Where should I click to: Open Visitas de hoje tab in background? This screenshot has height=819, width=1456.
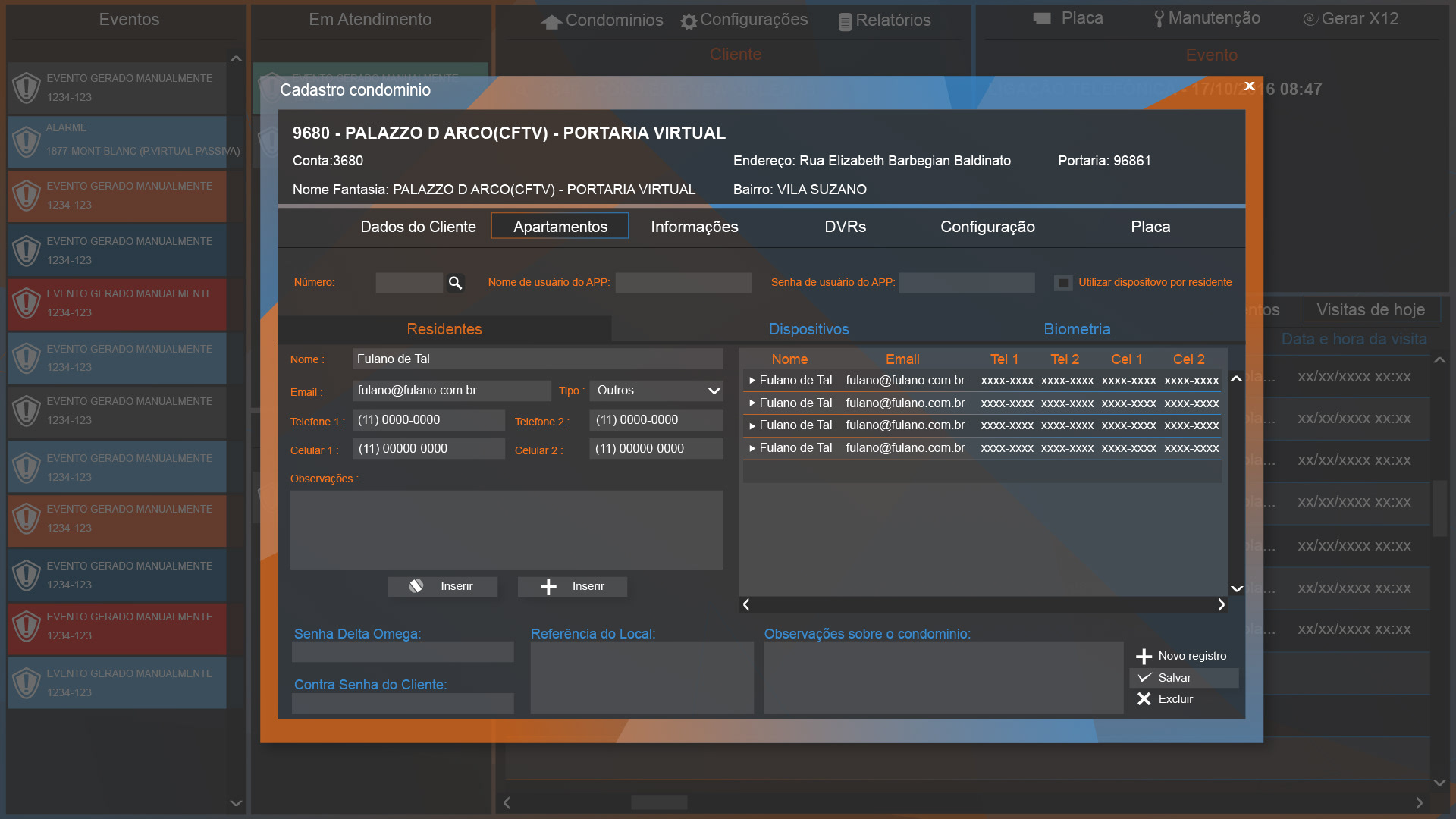(1371, 309)
